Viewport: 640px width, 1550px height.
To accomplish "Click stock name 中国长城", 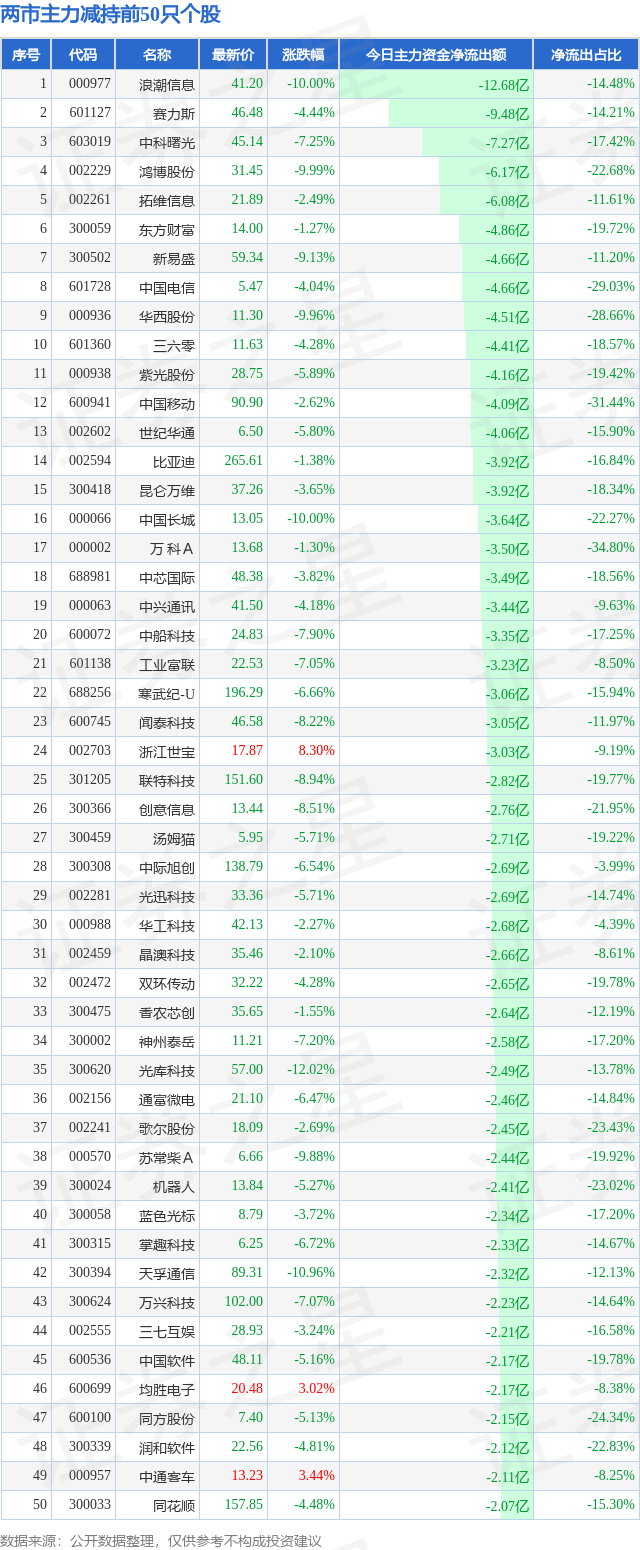I will click(x=167, y=519).
